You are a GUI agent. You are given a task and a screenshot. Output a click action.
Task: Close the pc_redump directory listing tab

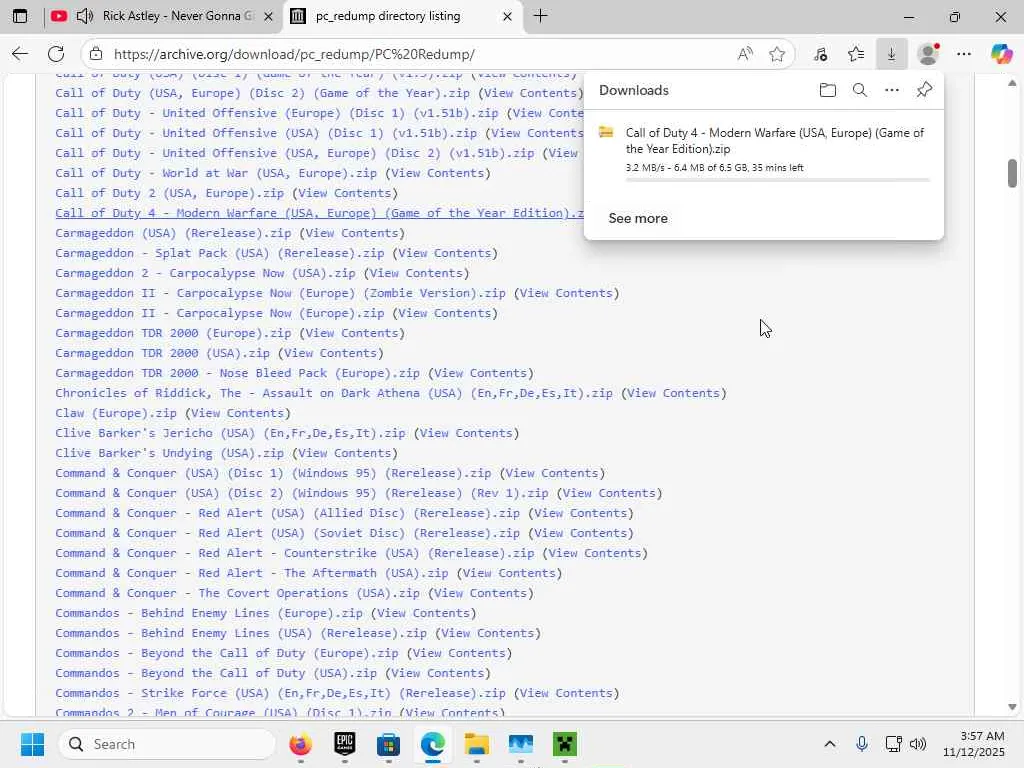coord(507,16)
